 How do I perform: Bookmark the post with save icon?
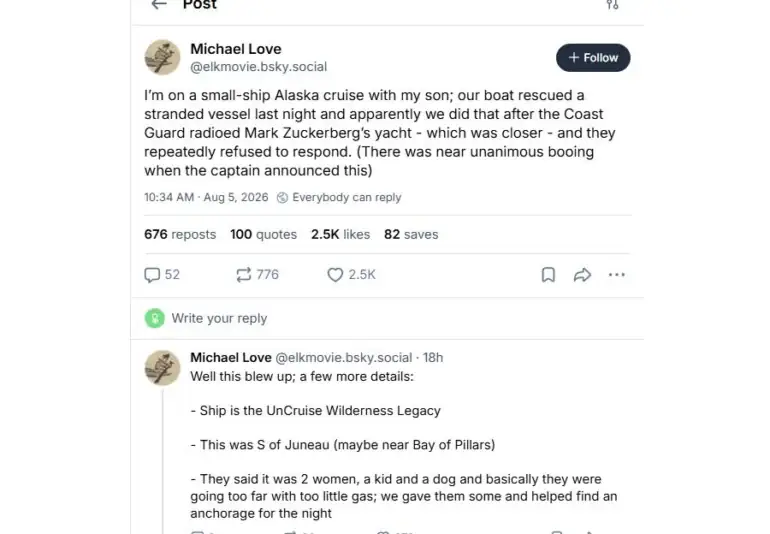coord(548,275)
